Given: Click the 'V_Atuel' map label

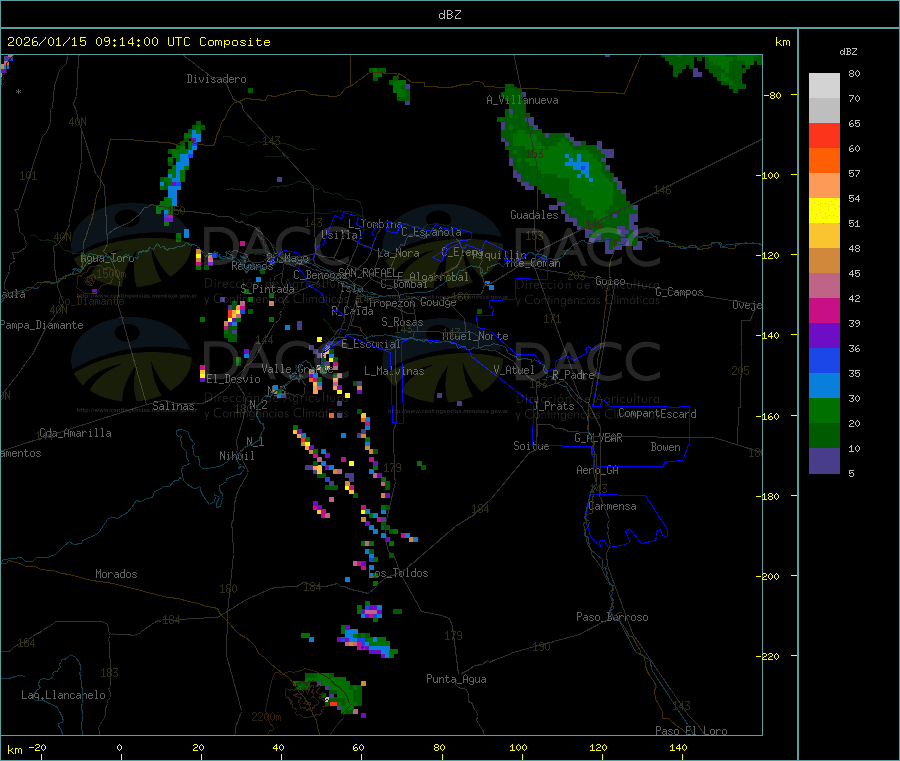Looking at the screenshot, I should pos(514,370).
